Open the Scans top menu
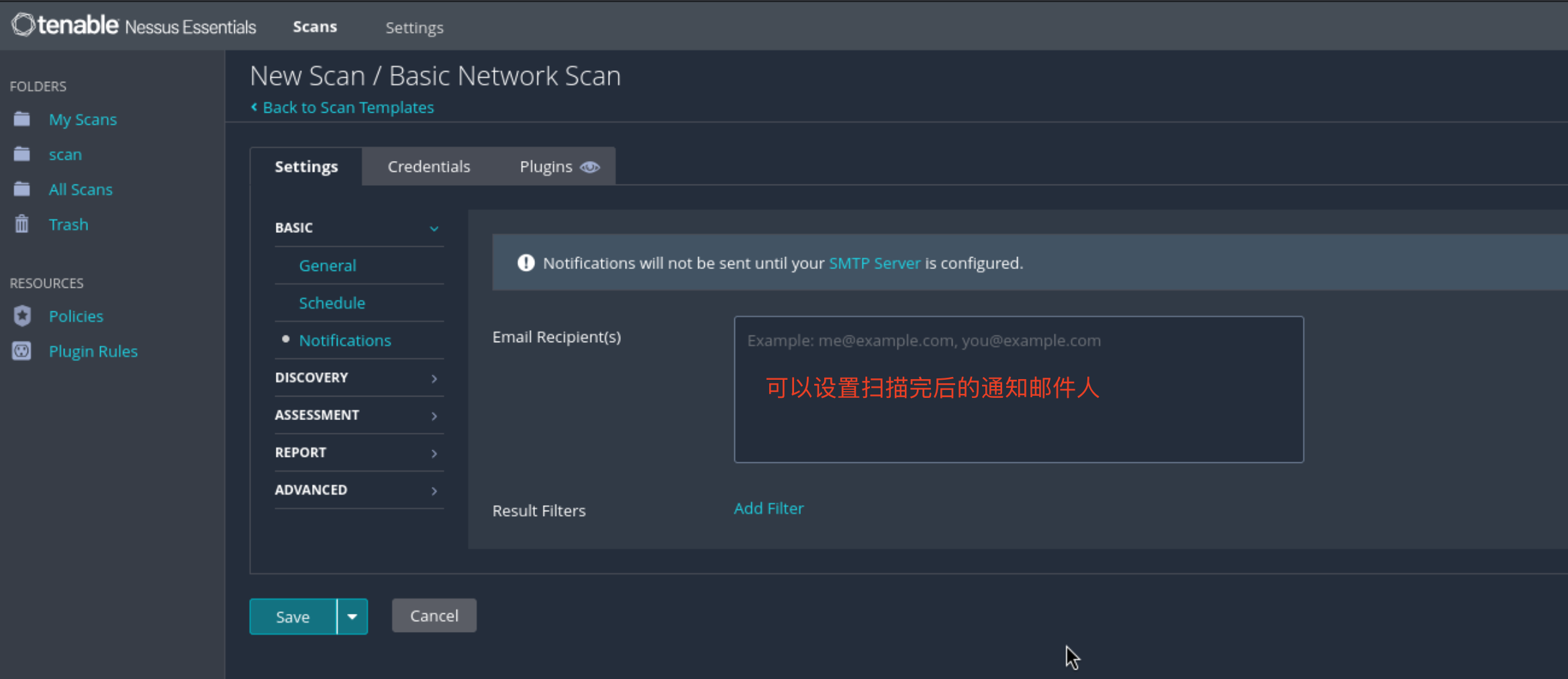This screenshot has height=679, width=1568. (315, 27)
